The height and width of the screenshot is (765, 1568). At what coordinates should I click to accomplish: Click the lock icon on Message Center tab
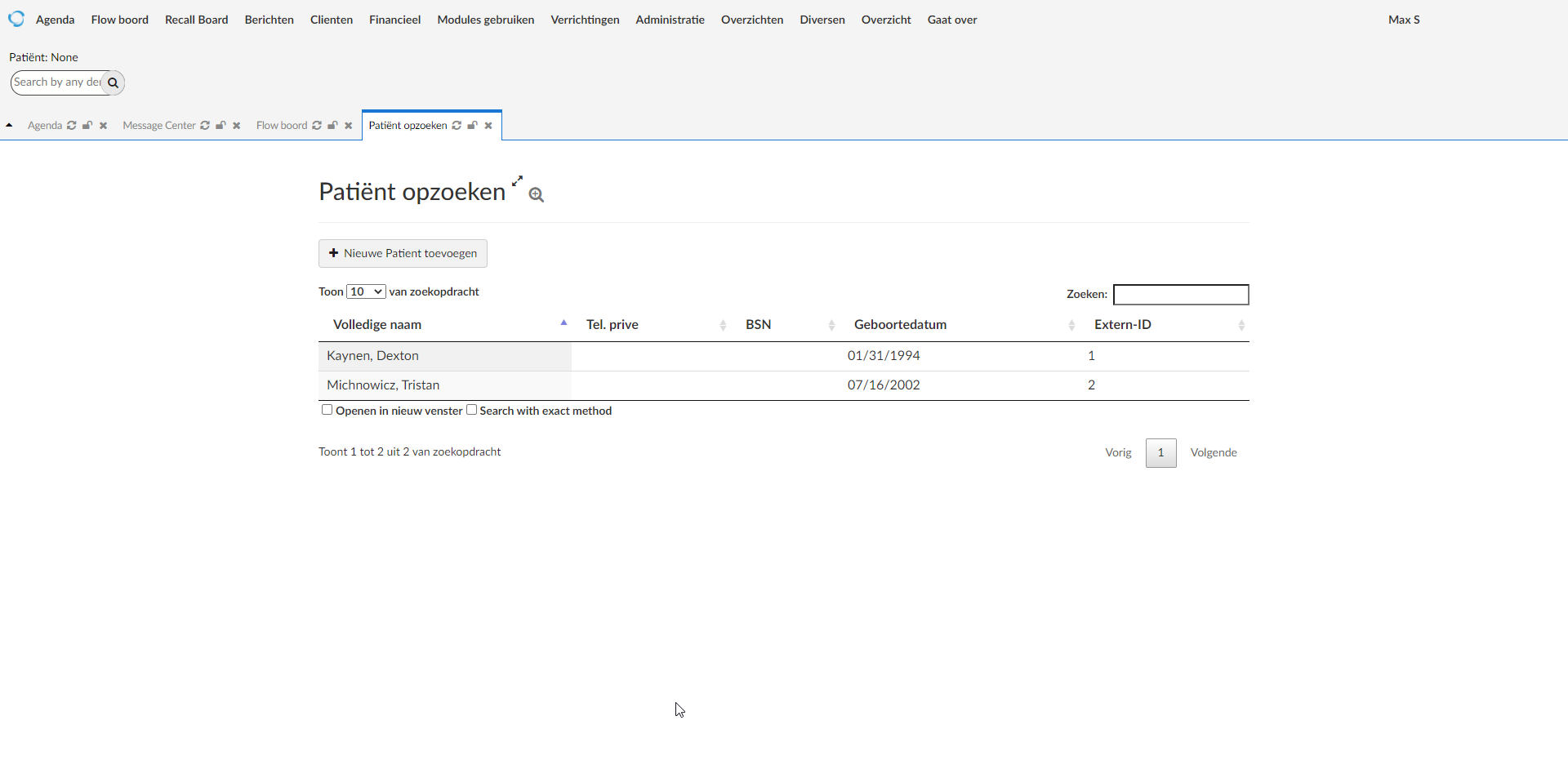(220, 125)
